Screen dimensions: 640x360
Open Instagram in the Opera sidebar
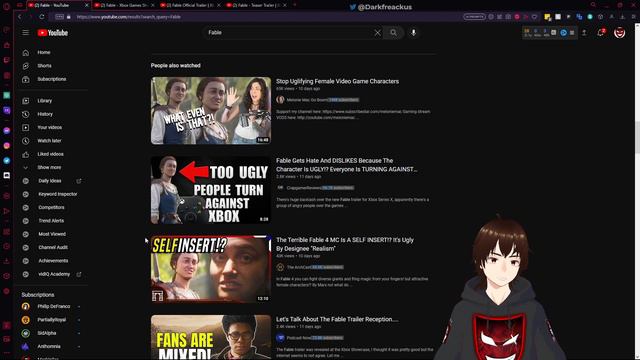pos(7,146)
